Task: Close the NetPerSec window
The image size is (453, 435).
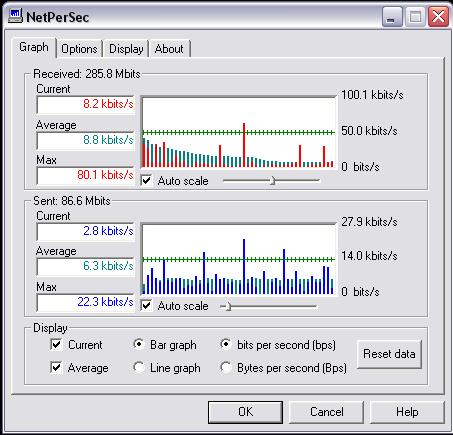Action: point(438,17)
